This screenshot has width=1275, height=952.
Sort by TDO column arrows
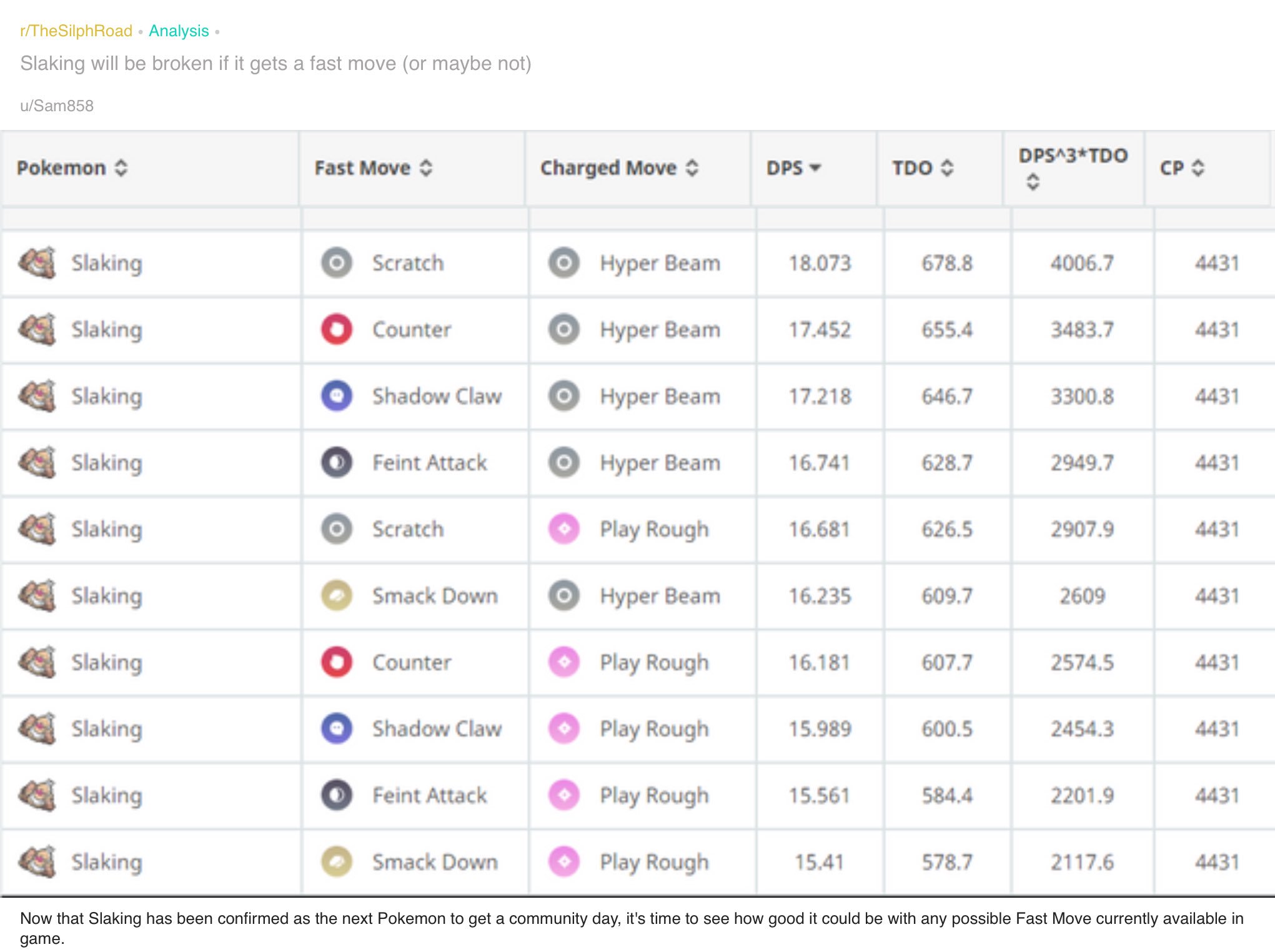947,168
